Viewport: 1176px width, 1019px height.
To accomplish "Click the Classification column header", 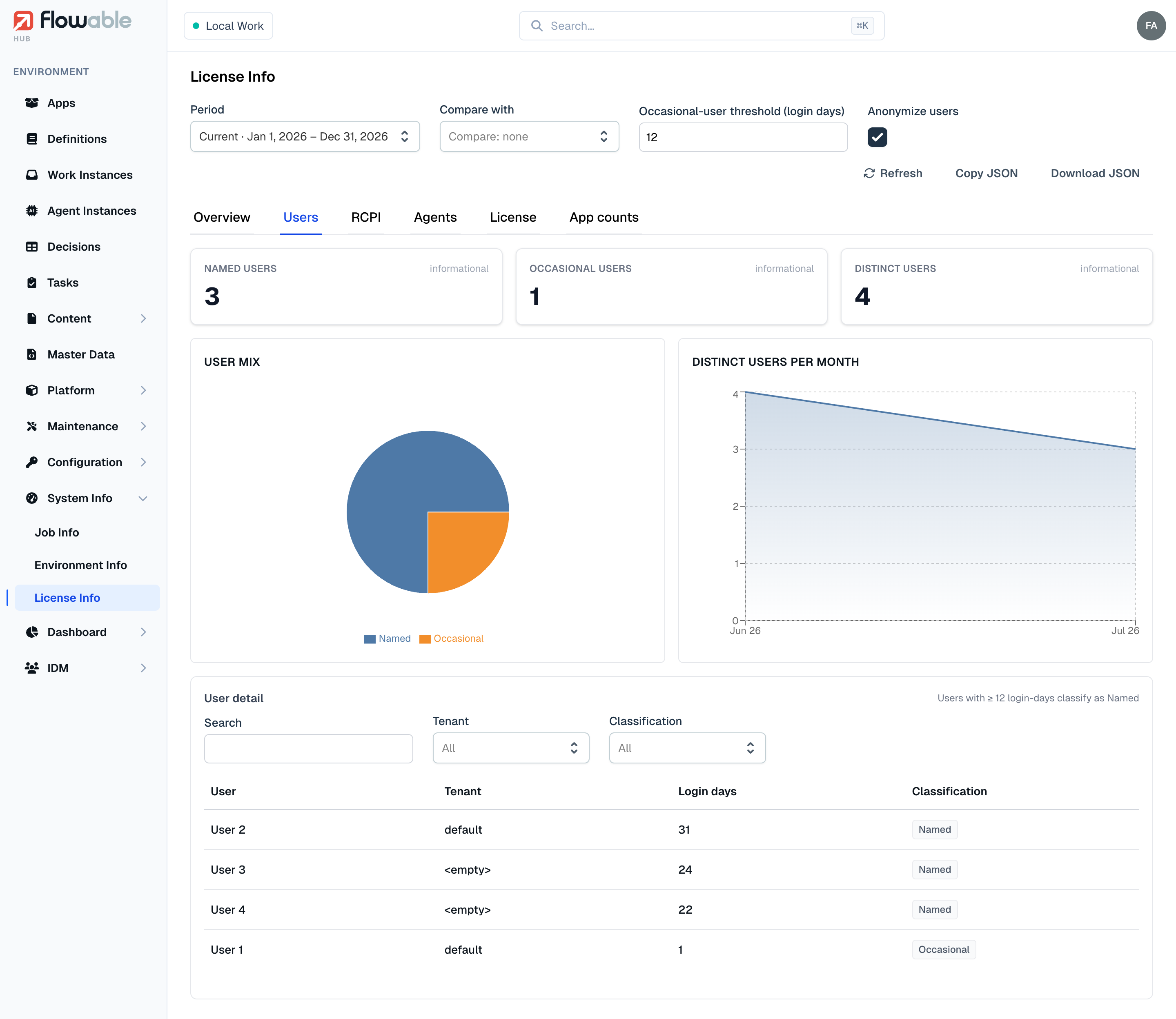I will [x=949, y=792].
